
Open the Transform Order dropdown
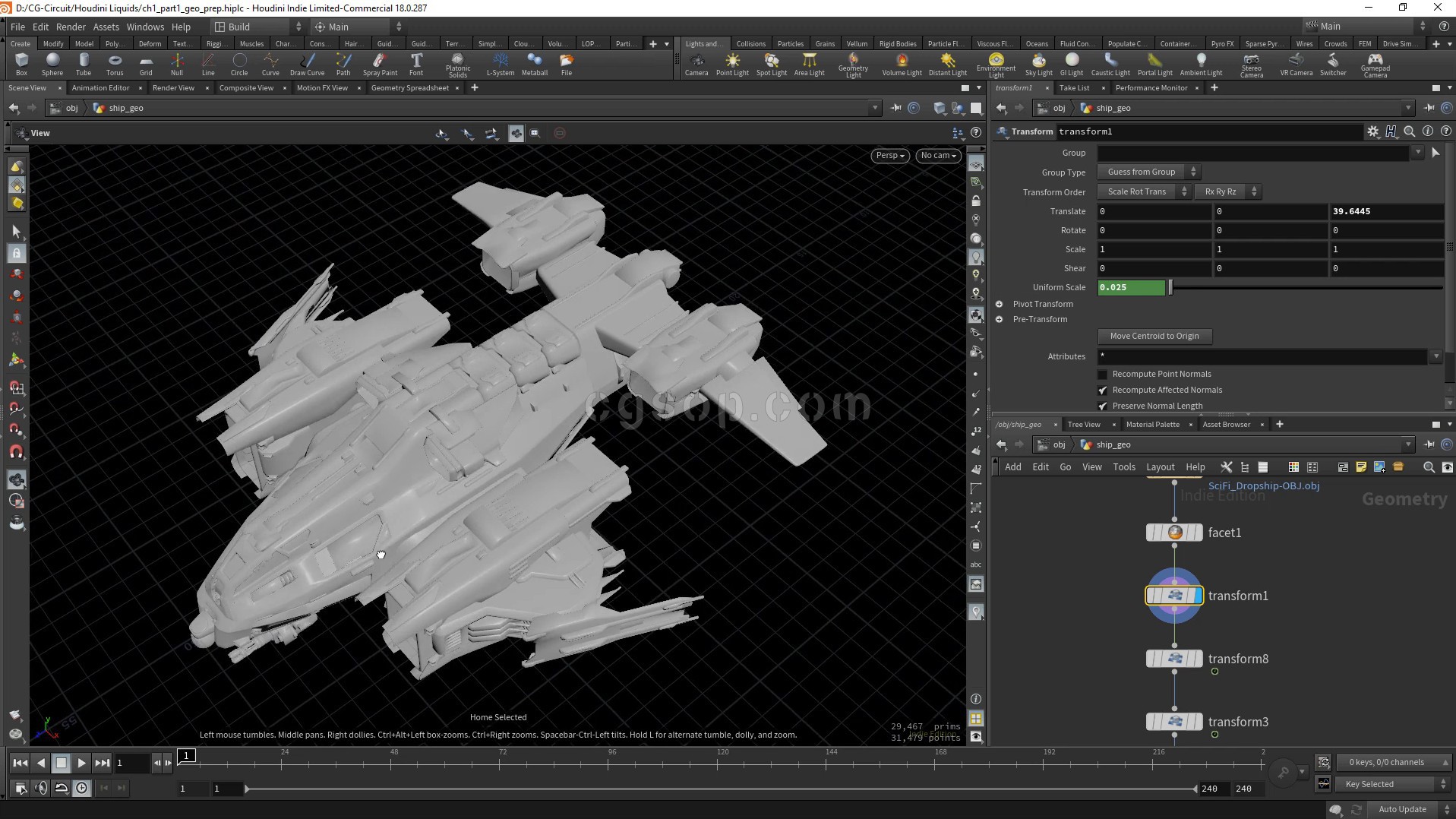tap(1143, 192)
